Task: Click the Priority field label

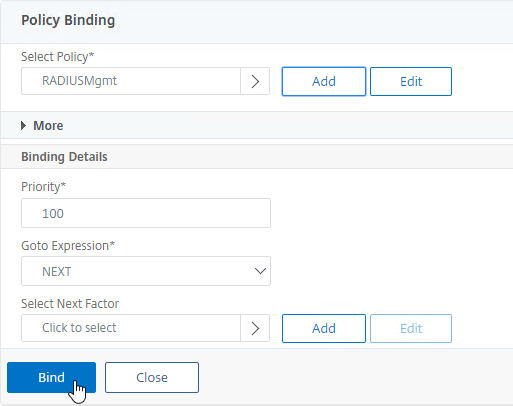Action: click(x=43, y=187)
